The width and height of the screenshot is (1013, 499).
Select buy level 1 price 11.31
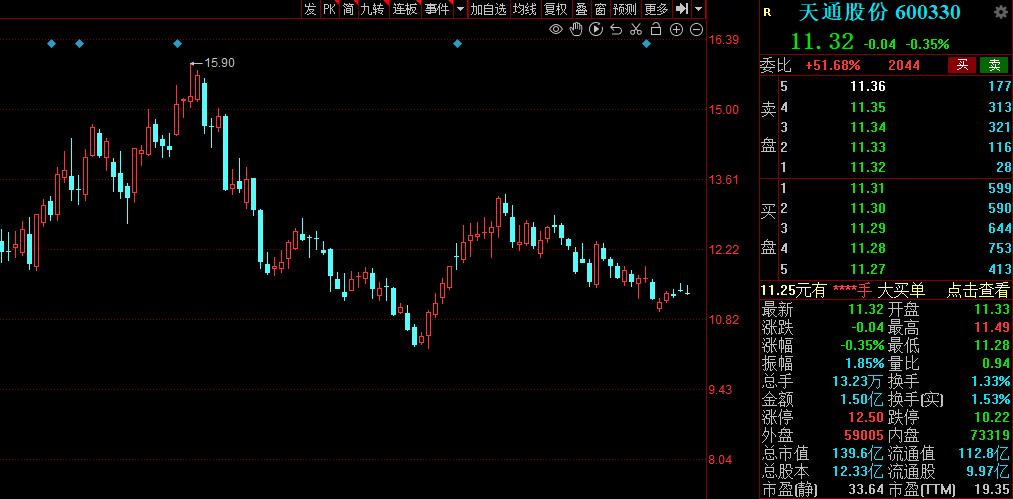[x=868, y=188]
